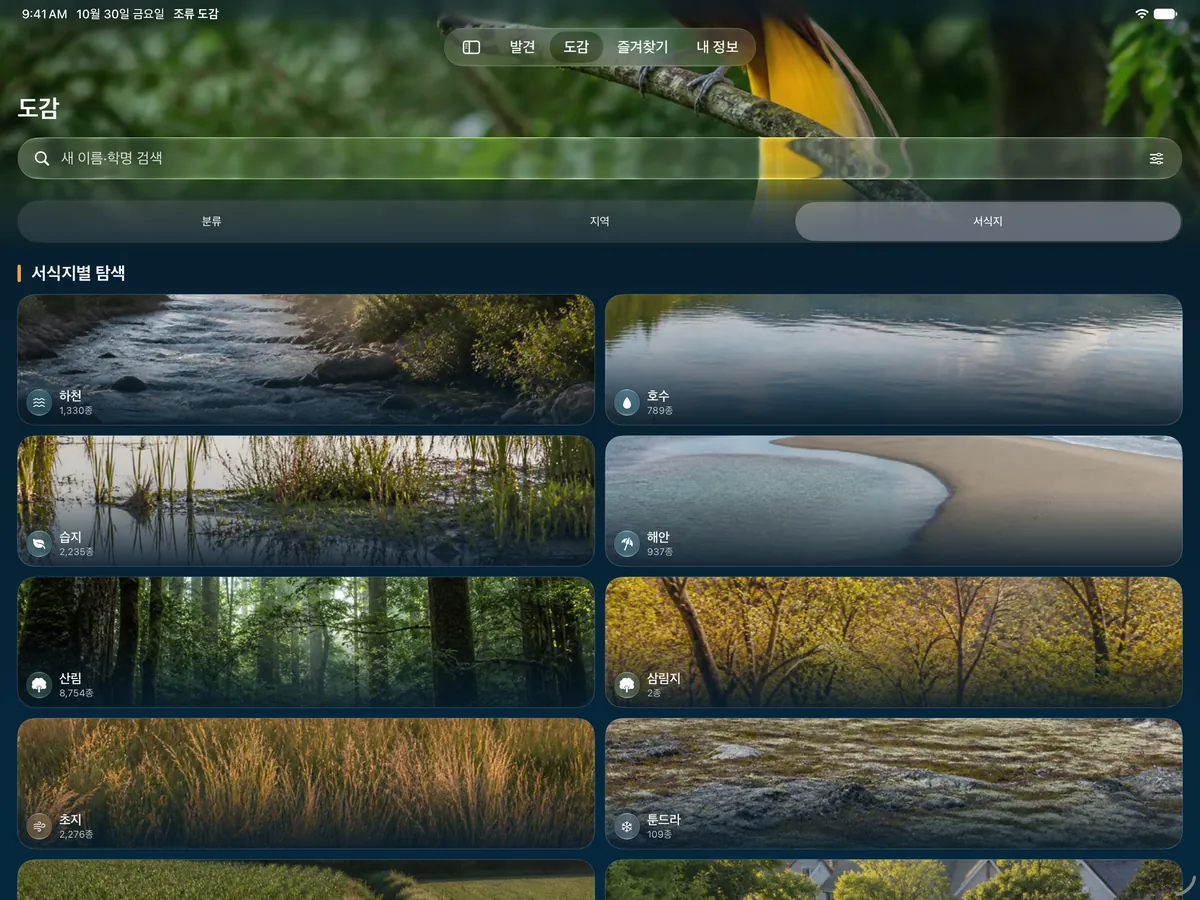Switch to the 지역 segment
1200x900 pixels.
tap(600, 221)
